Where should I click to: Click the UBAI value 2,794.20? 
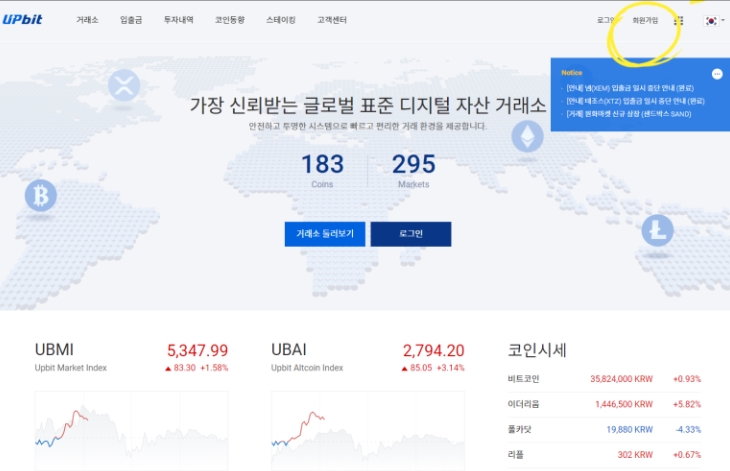[x=433, y=350]
